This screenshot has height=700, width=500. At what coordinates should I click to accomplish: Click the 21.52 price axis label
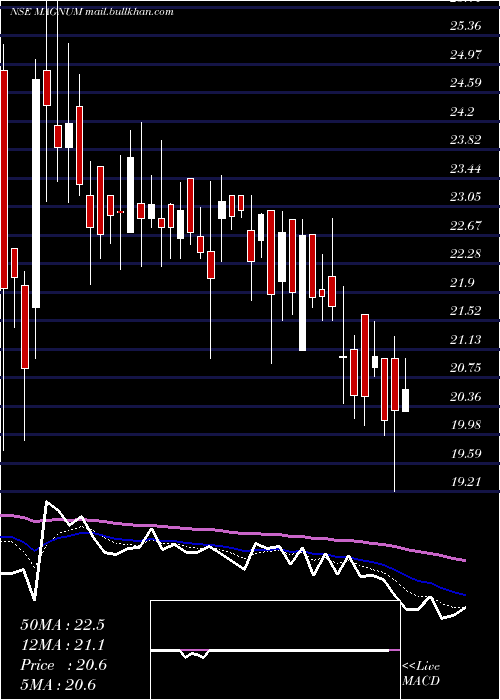tap(466, 311)
